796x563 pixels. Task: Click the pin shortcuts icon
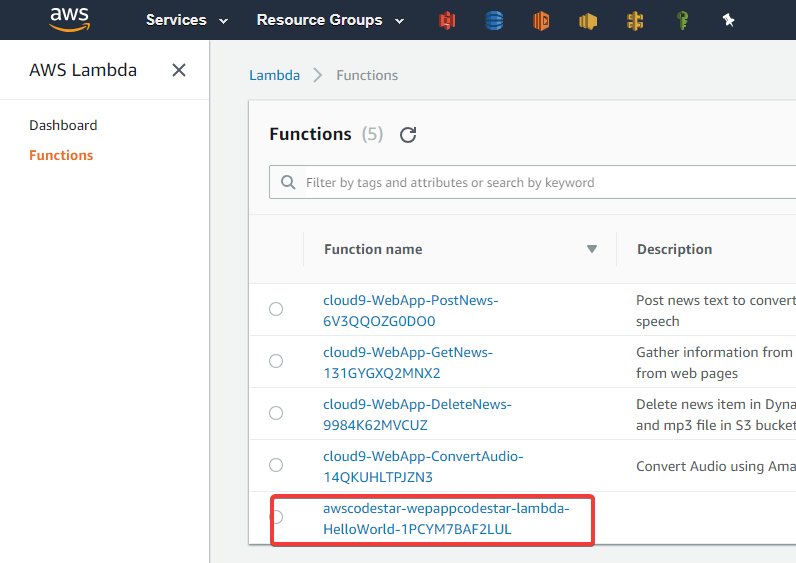(x=728, y=20)
